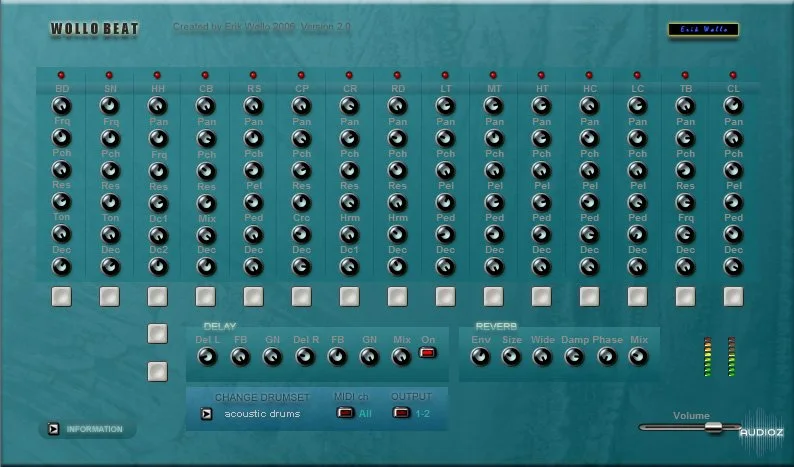Click the MIDI ch red selector button
The height and width of the screenshot is (467, 794).
point(345,413)
